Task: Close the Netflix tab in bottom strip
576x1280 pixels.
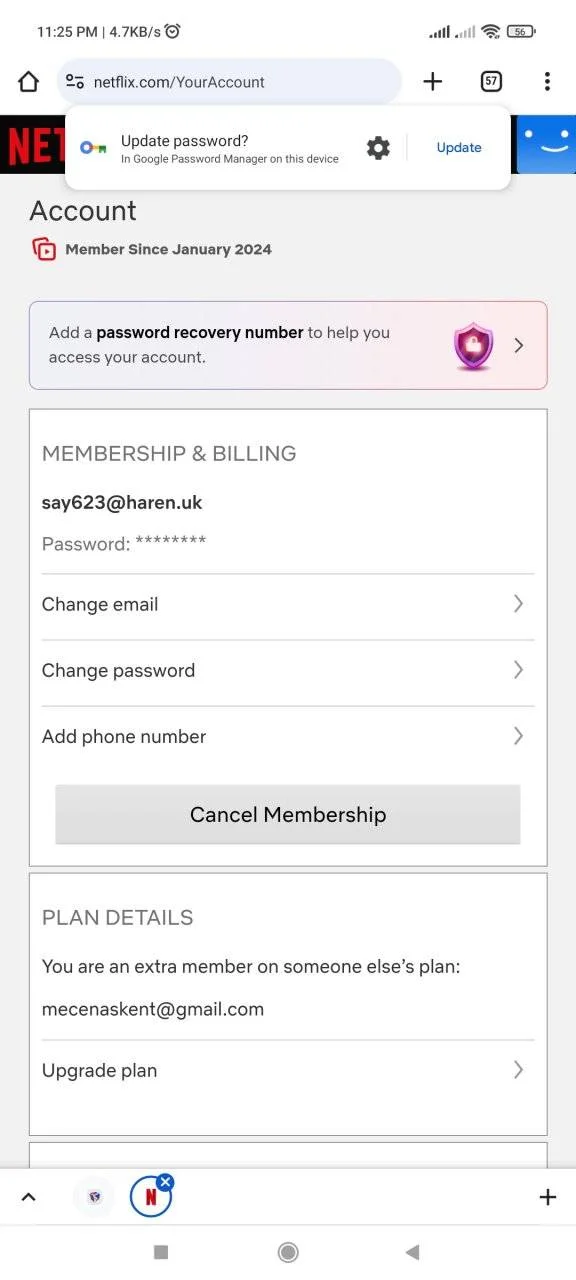Action: (x=166, y=1182)
